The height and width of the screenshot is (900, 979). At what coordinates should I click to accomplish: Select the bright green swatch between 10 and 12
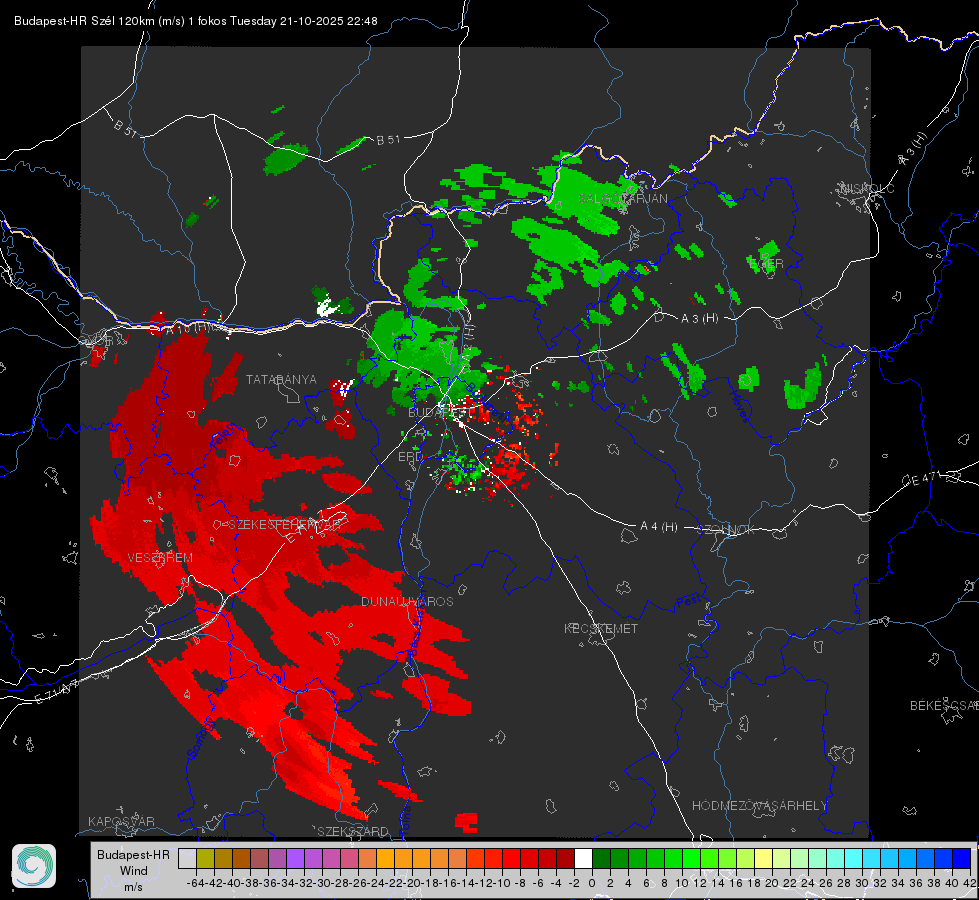pyautogui.click(x=691, y=858)
